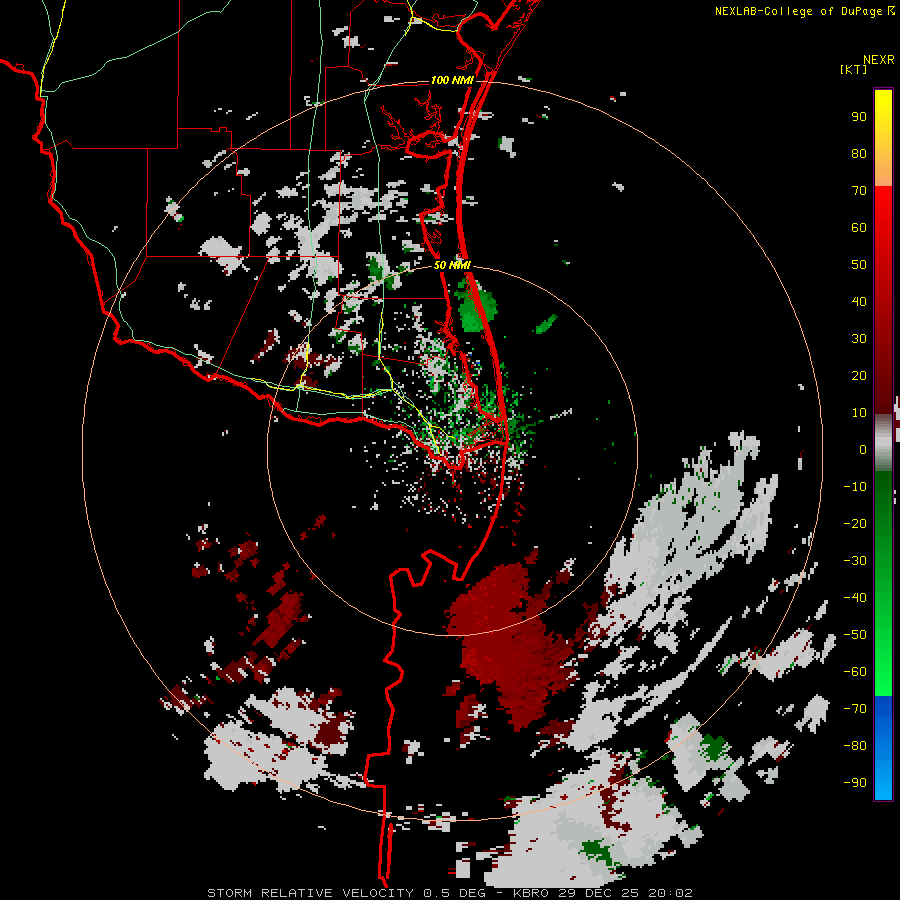
Task: Click the [KT] units label
Action: [853, 69]
